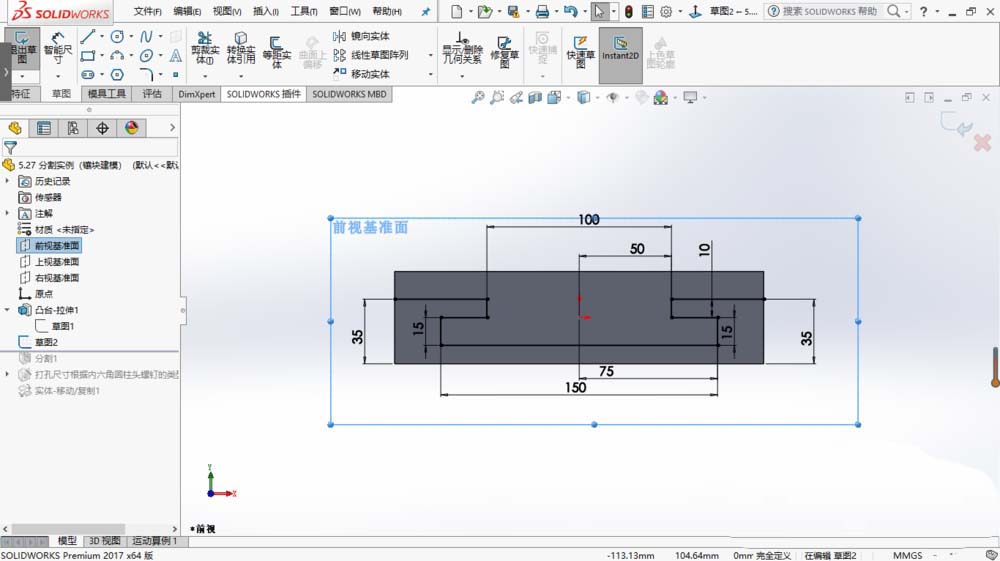Click the Zoom to Fit magnifier icon
The width and height of the screenshot is (1000, 561).
click(x=478, y=98)
